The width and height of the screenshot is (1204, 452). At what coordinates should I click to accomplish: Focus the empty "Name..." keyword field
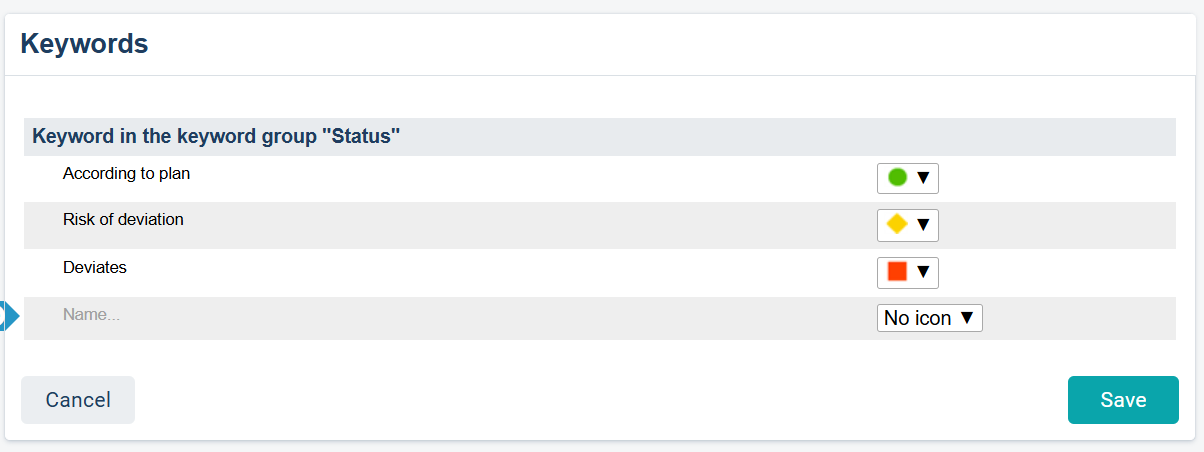pos(300,315)
